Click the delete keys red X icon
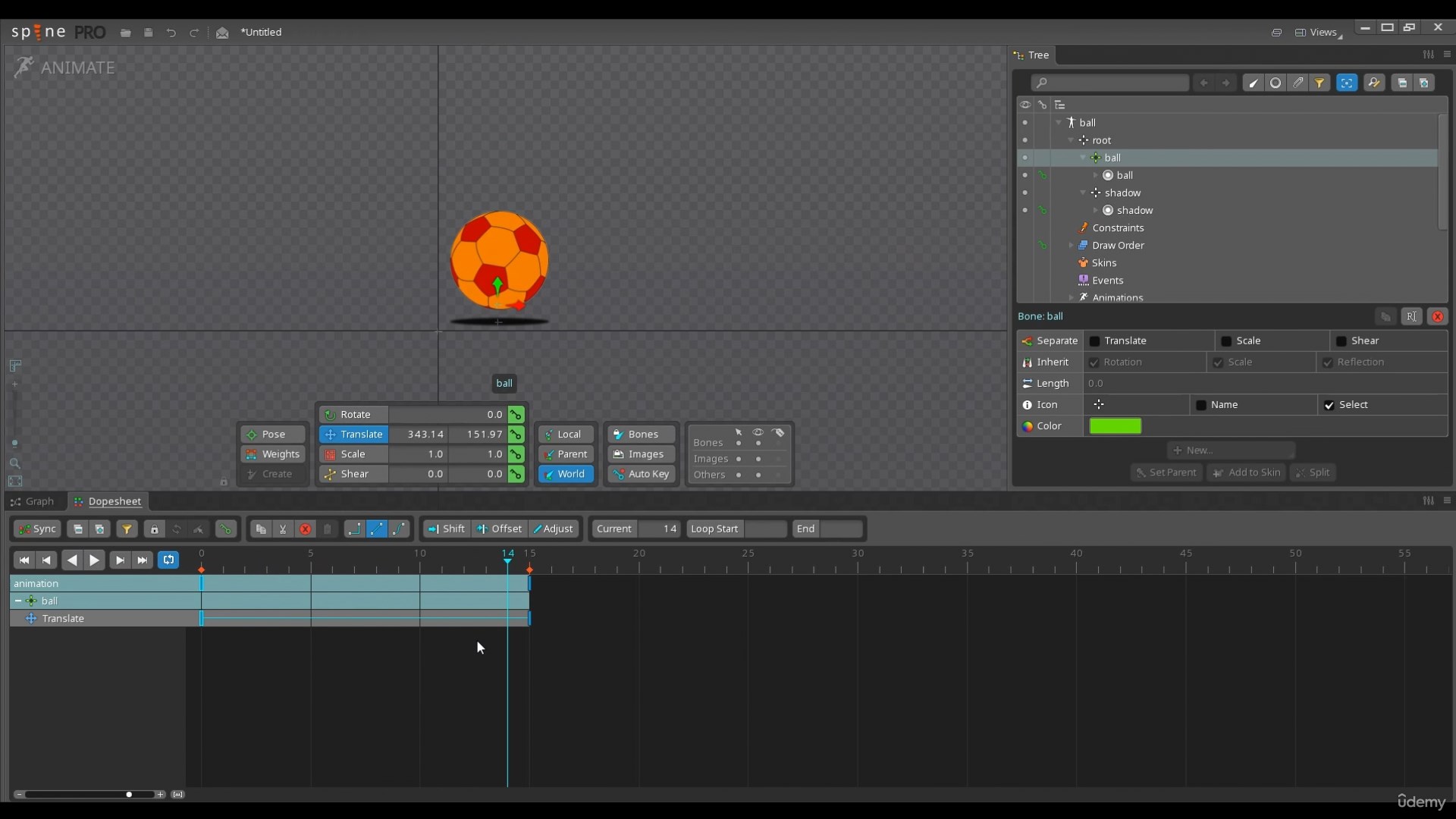1456x819 pixels. 305,529
